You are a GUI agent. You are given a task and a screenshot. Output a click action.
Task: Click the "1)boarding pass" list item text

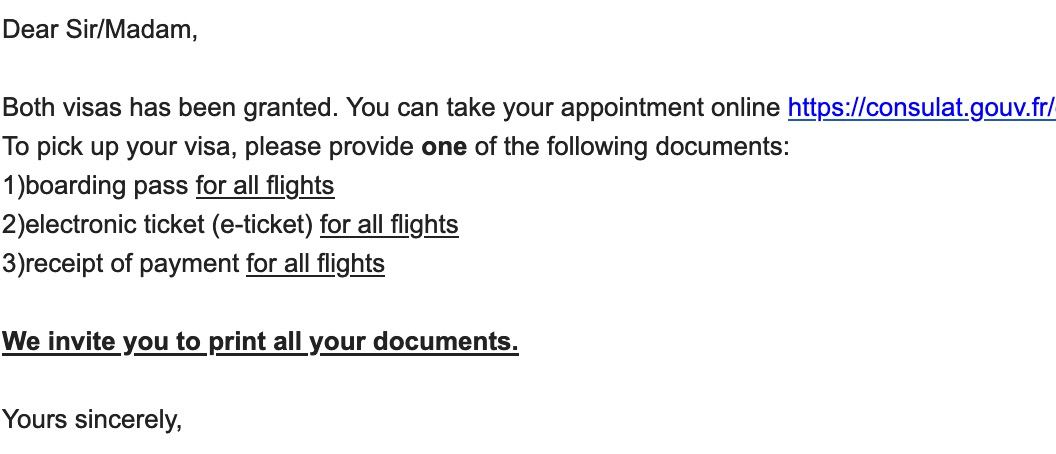point(96,186)
